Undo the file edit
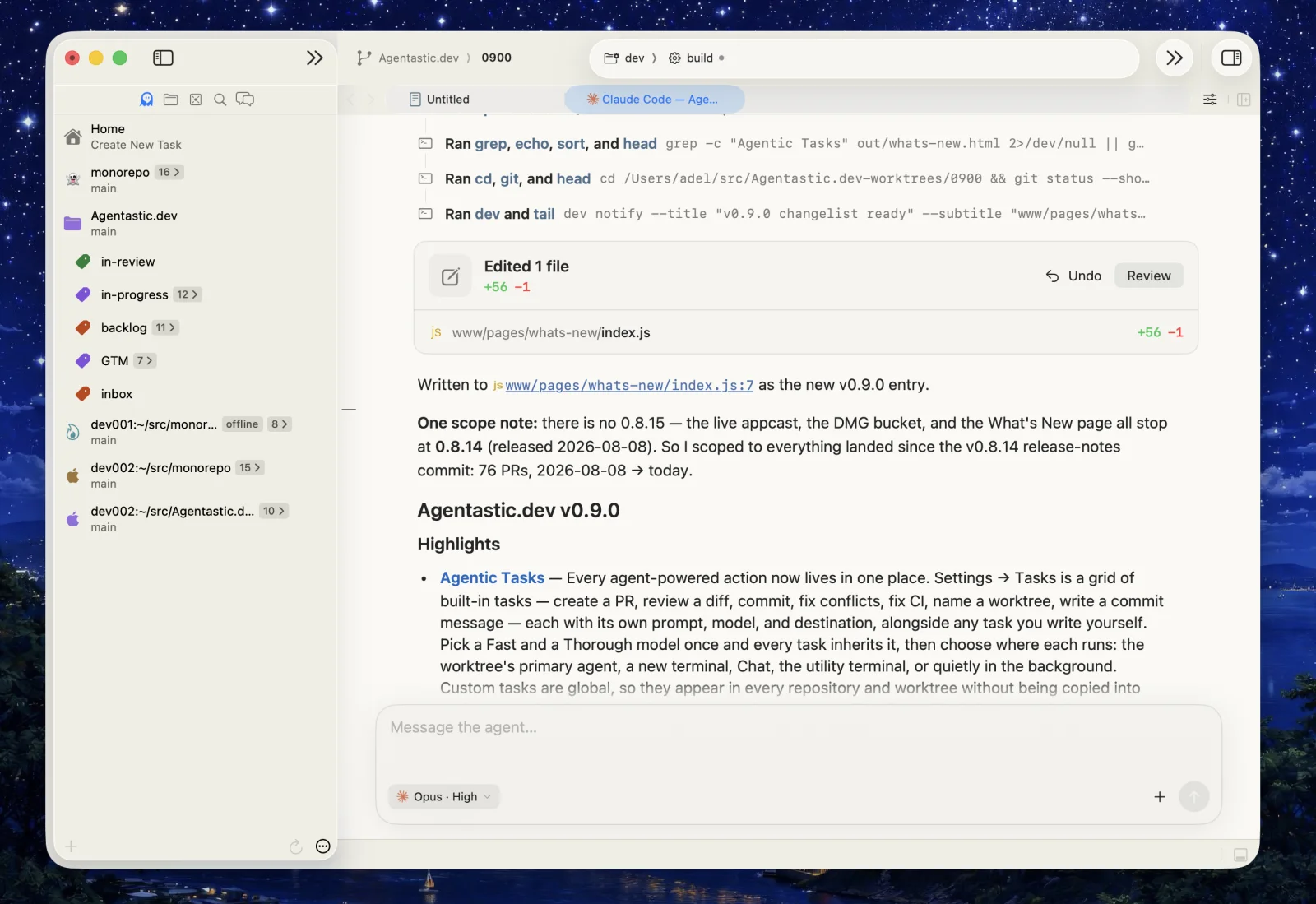Screen dimensions: 1316x904 pos(1073,276)
